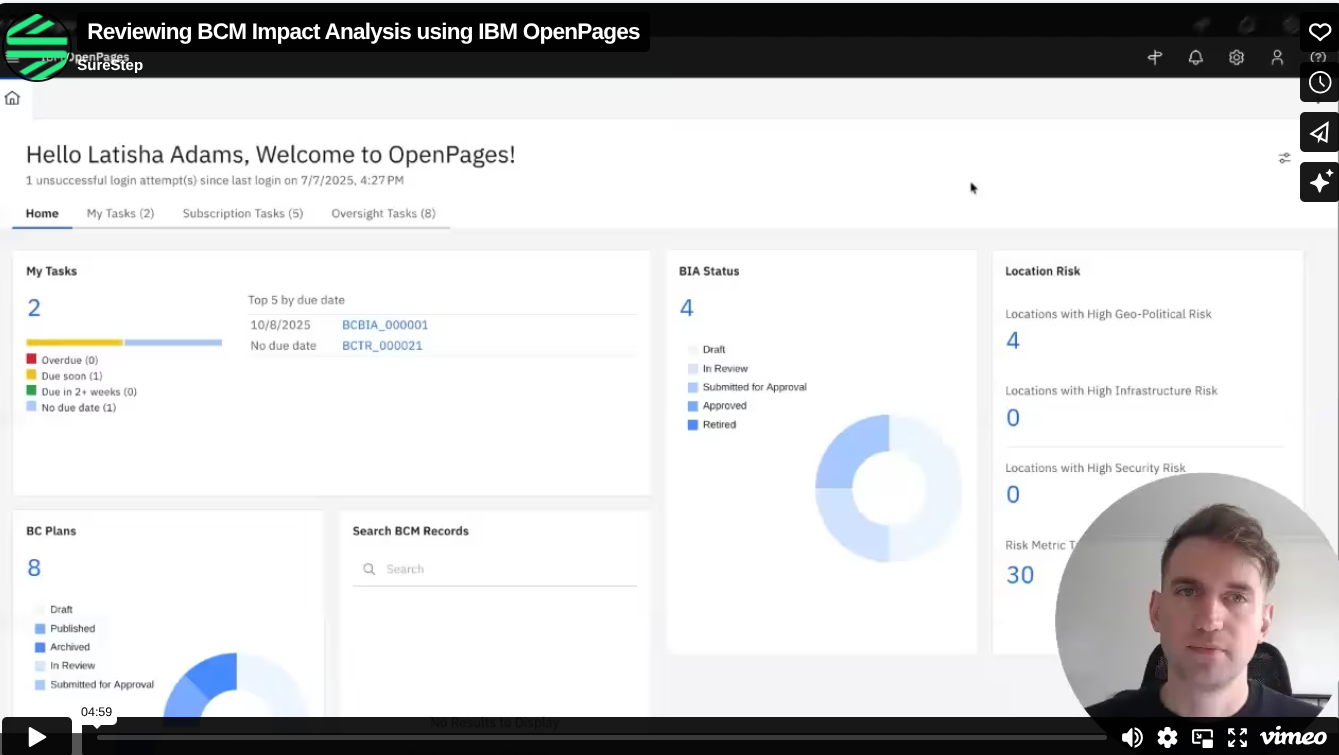Click the Vimeo logo
Image resolution: width=1339 pixels, height=755 pixels.
1293,737
